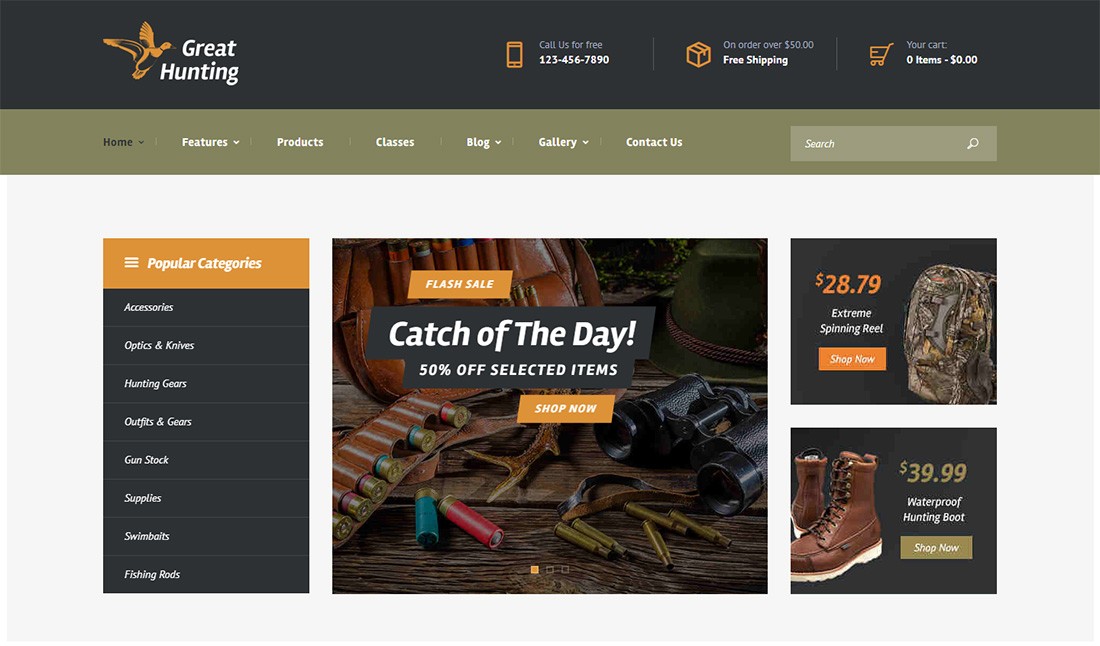Click the search magnifier icon
Screen dimensions: 1100x646
click(972, 144)
